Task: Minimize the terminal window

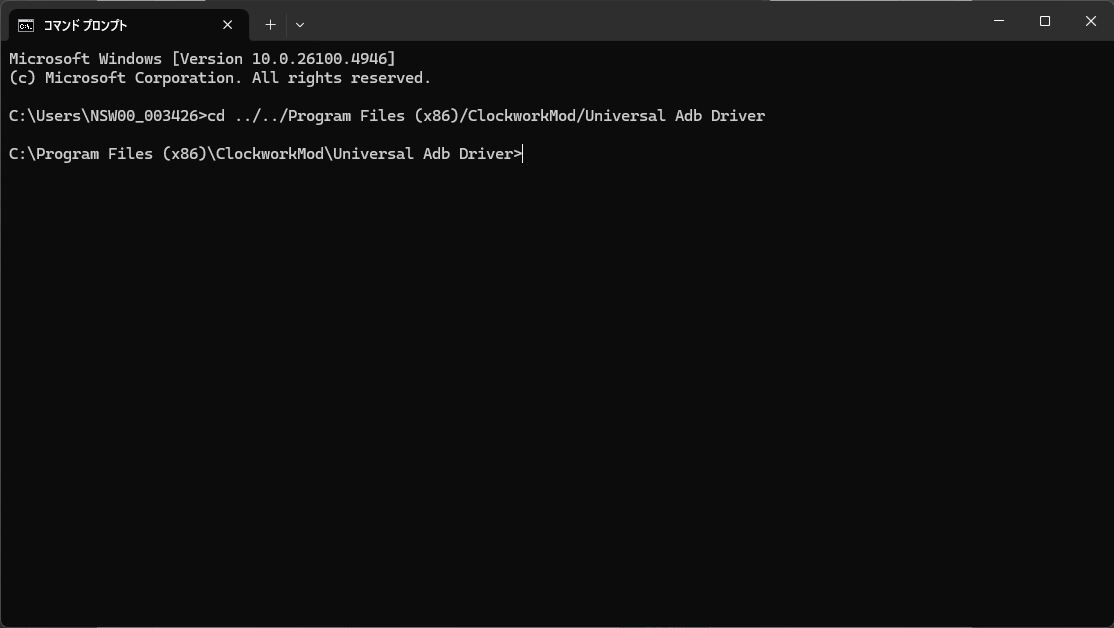Action: (x=999, y=21)
